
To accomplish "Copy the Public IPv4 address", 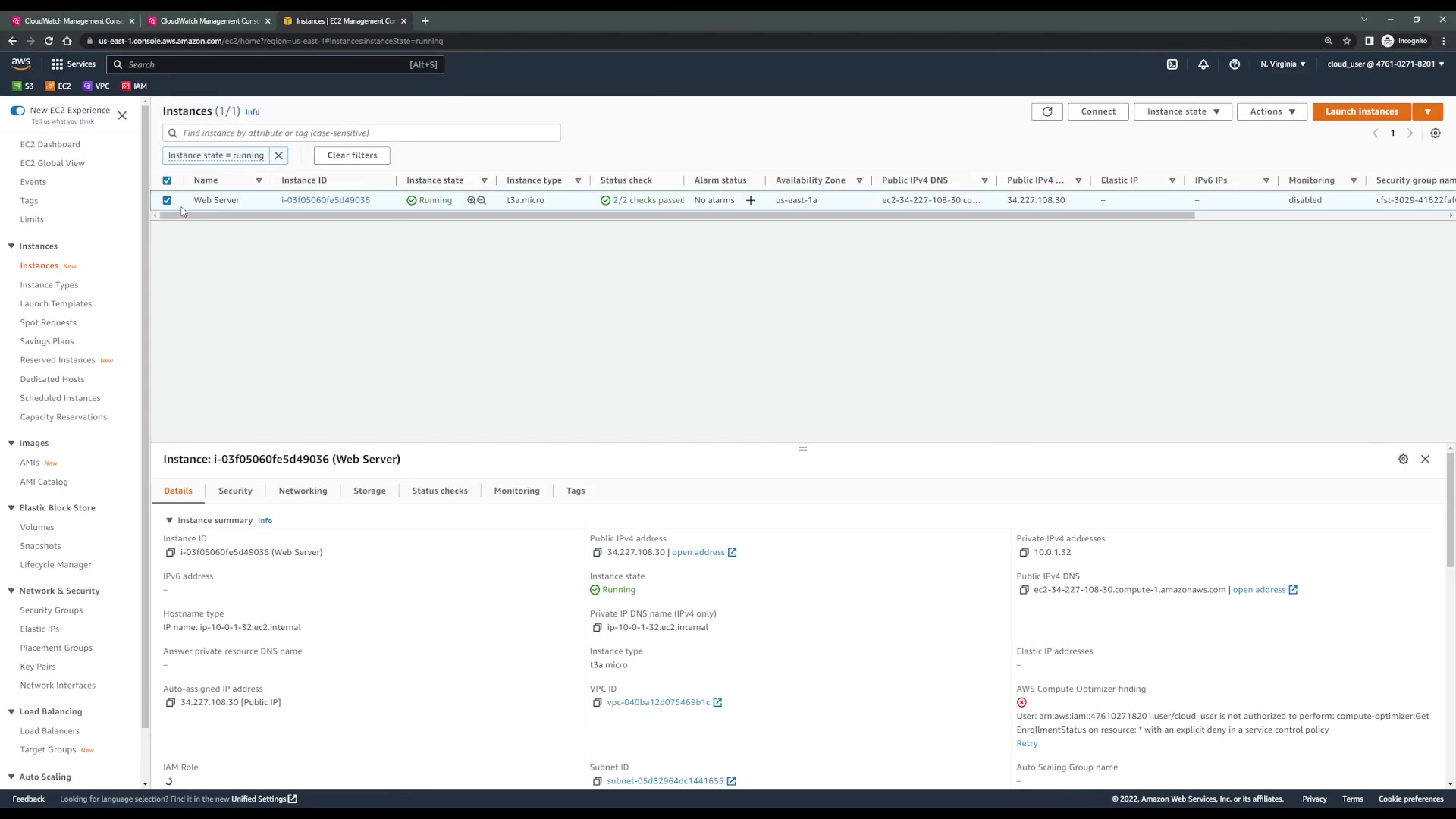I will [597, 553].
